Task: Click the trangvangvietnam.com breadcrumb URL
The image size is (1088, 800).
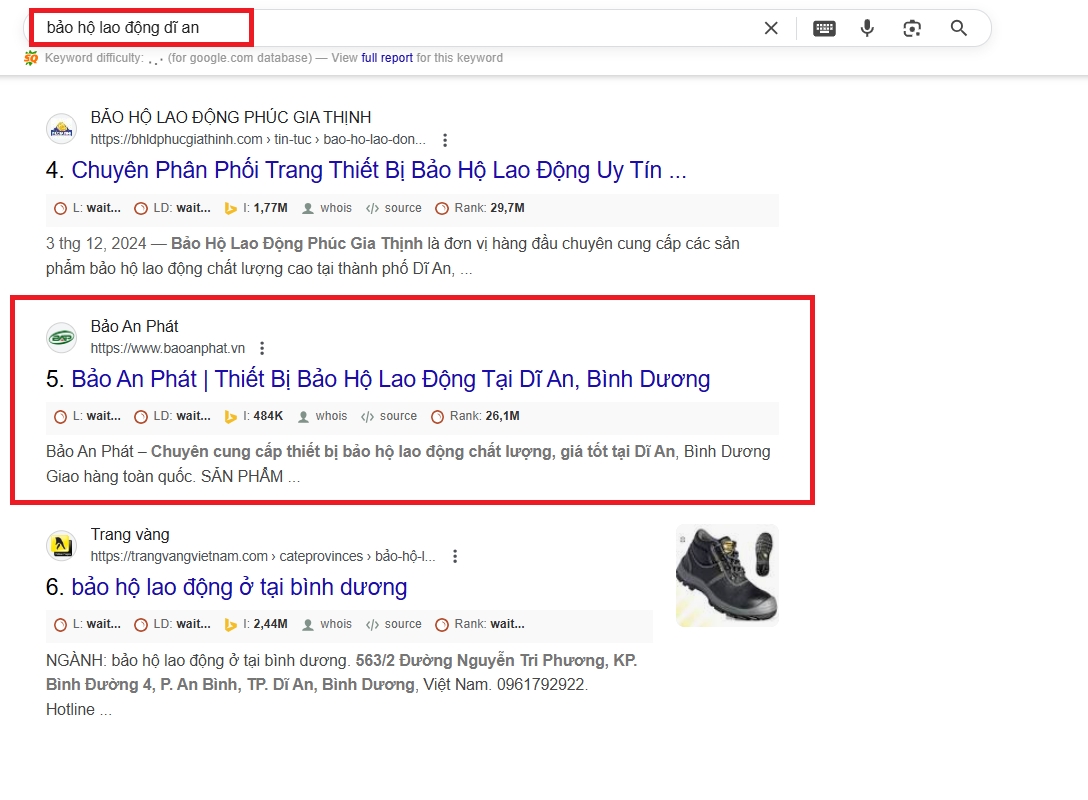Action: click(263, 556)
